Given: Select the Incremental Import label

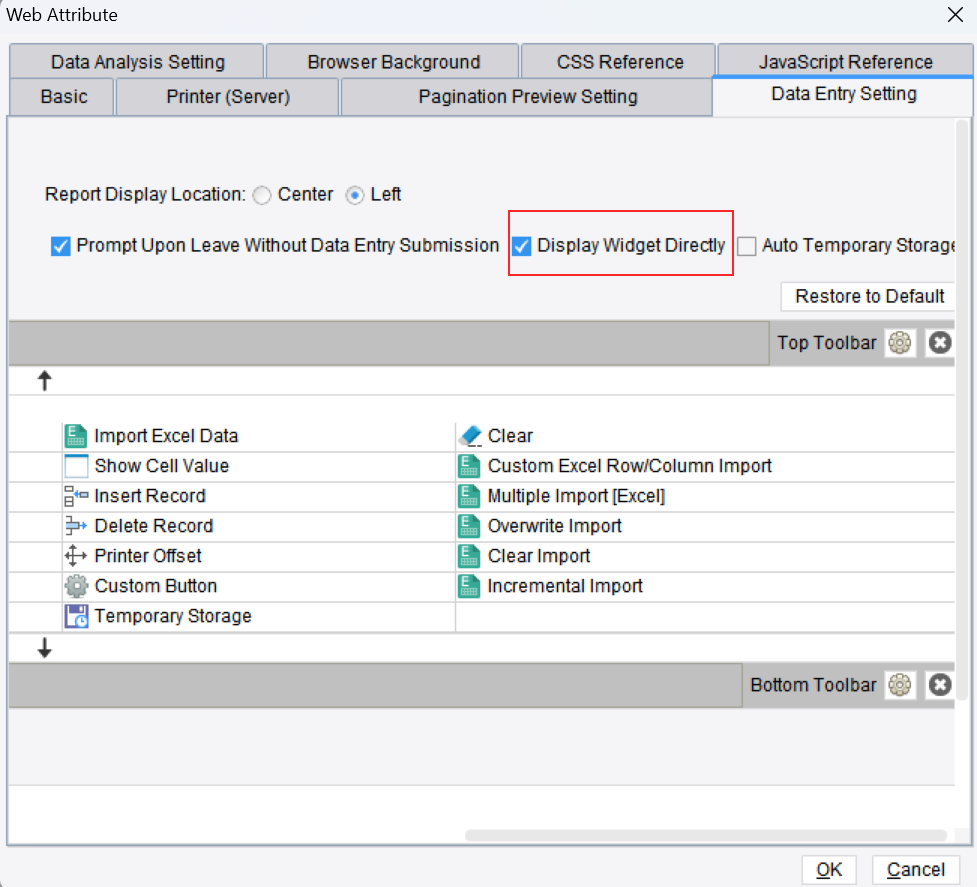Looking at the screenshot, I should tap(565, 586).
